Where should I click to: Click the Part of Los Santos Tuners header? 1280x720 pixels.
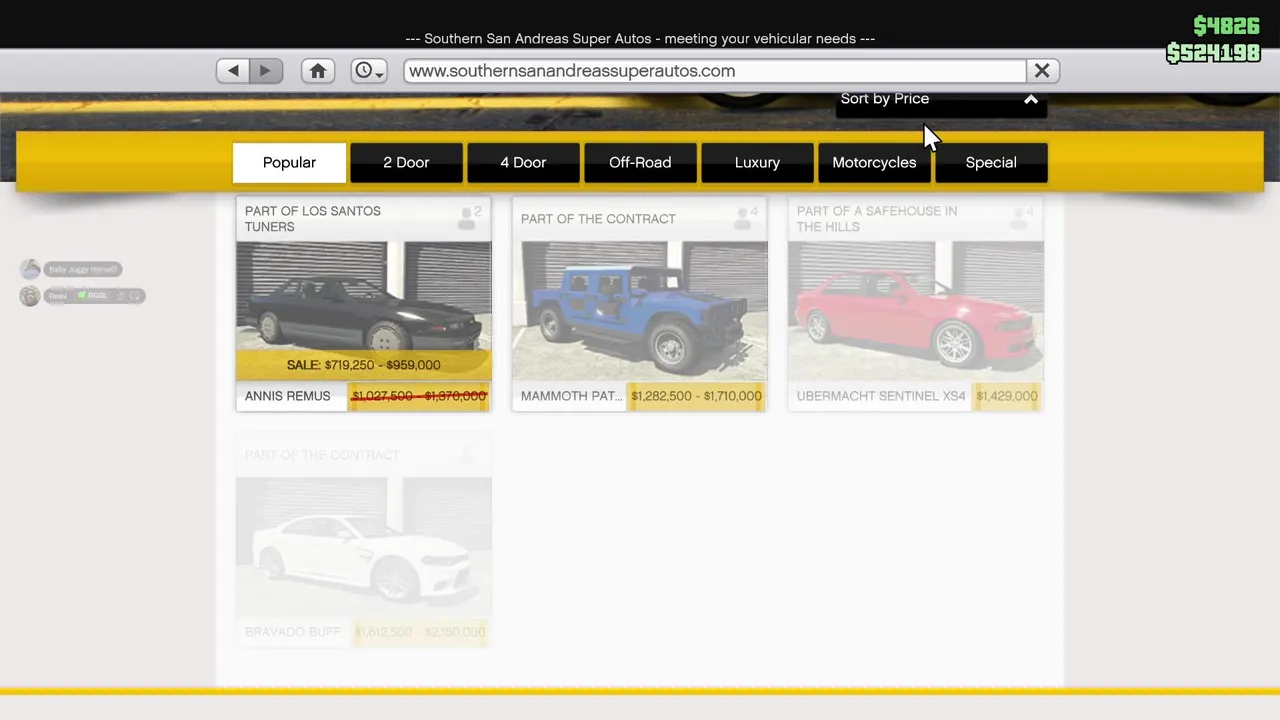313,219
